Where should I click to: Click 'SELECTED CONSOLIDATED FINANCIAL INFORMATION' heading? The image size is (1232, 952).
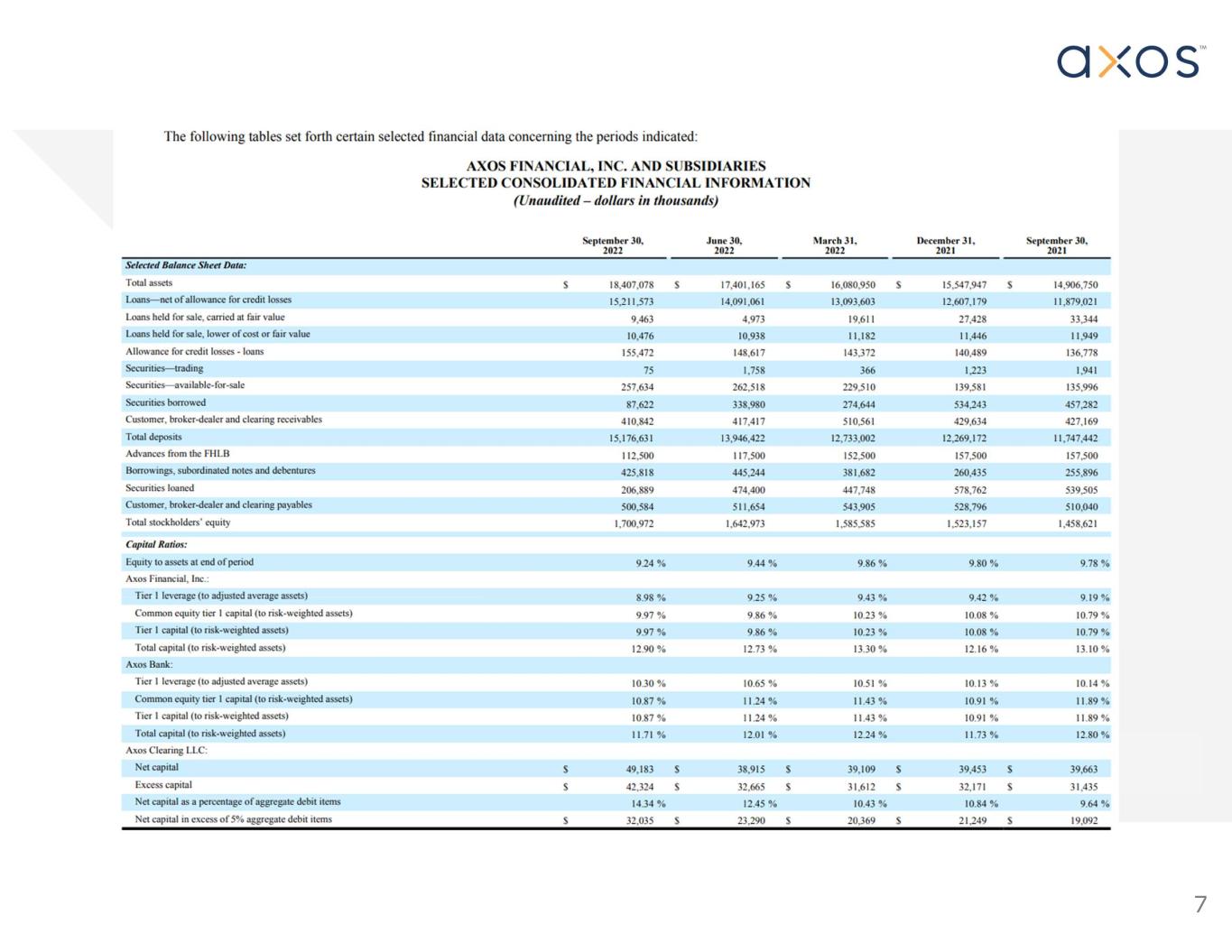(x=616, y=182)
